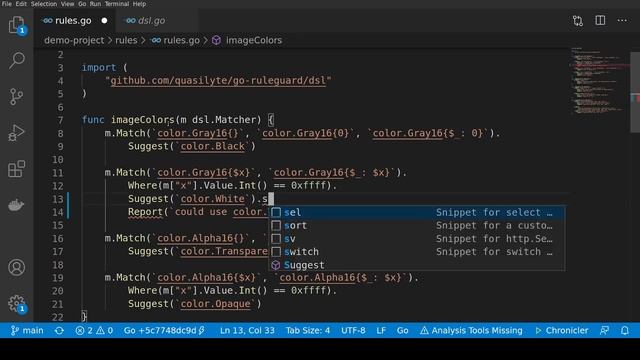The image size is (640, 360).
Task: Click the main branch status item
Action: pyautogui.click(x=27, y=331)
